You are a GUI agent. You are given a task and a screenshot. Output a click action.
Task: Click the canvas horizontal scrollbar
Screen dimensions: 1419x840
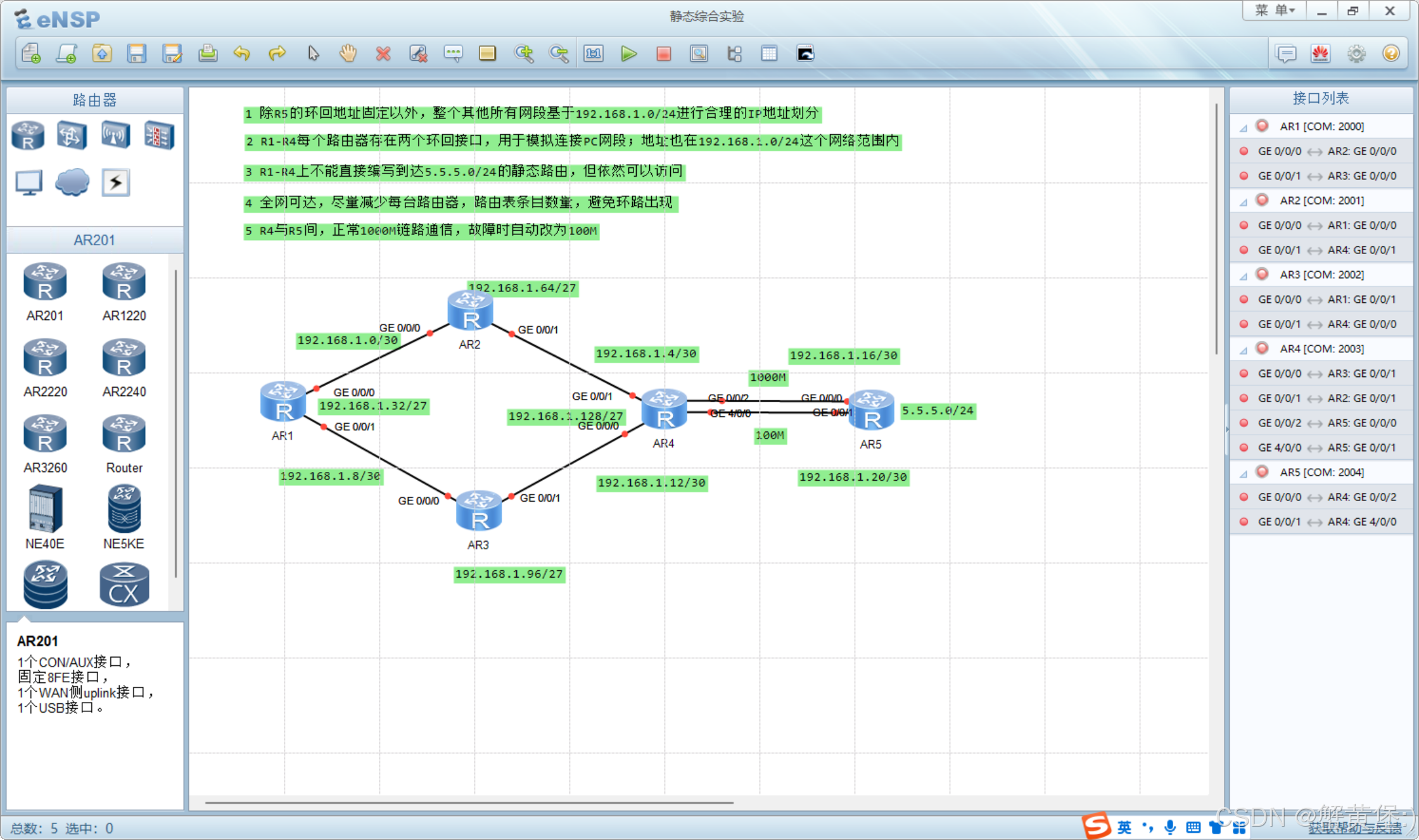pyautogui.click(x=469, y=803)
